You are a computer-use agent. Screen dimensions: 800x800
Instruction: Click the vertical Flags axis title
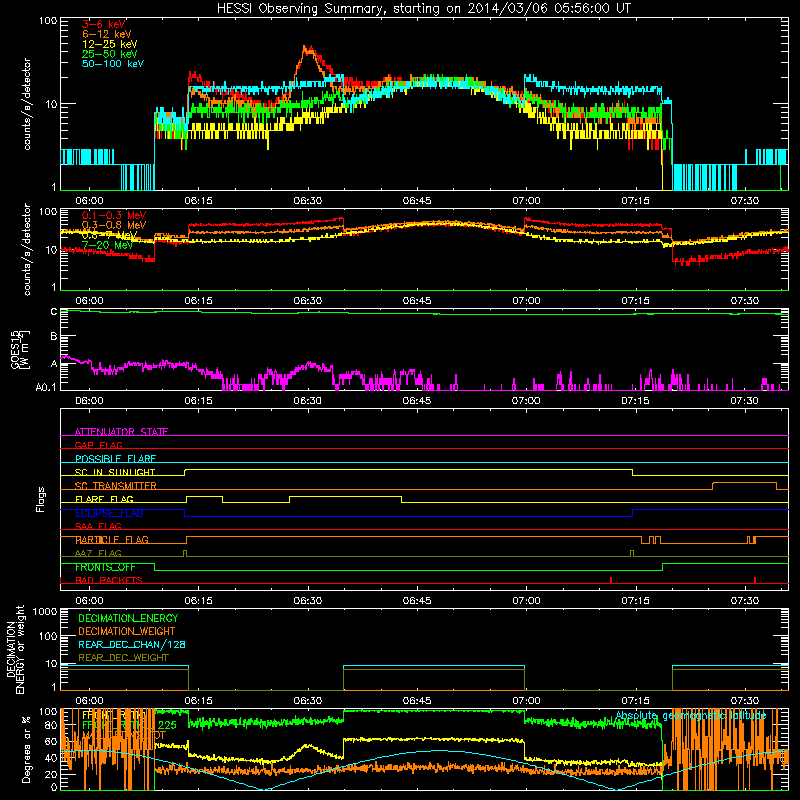[40, 499]
